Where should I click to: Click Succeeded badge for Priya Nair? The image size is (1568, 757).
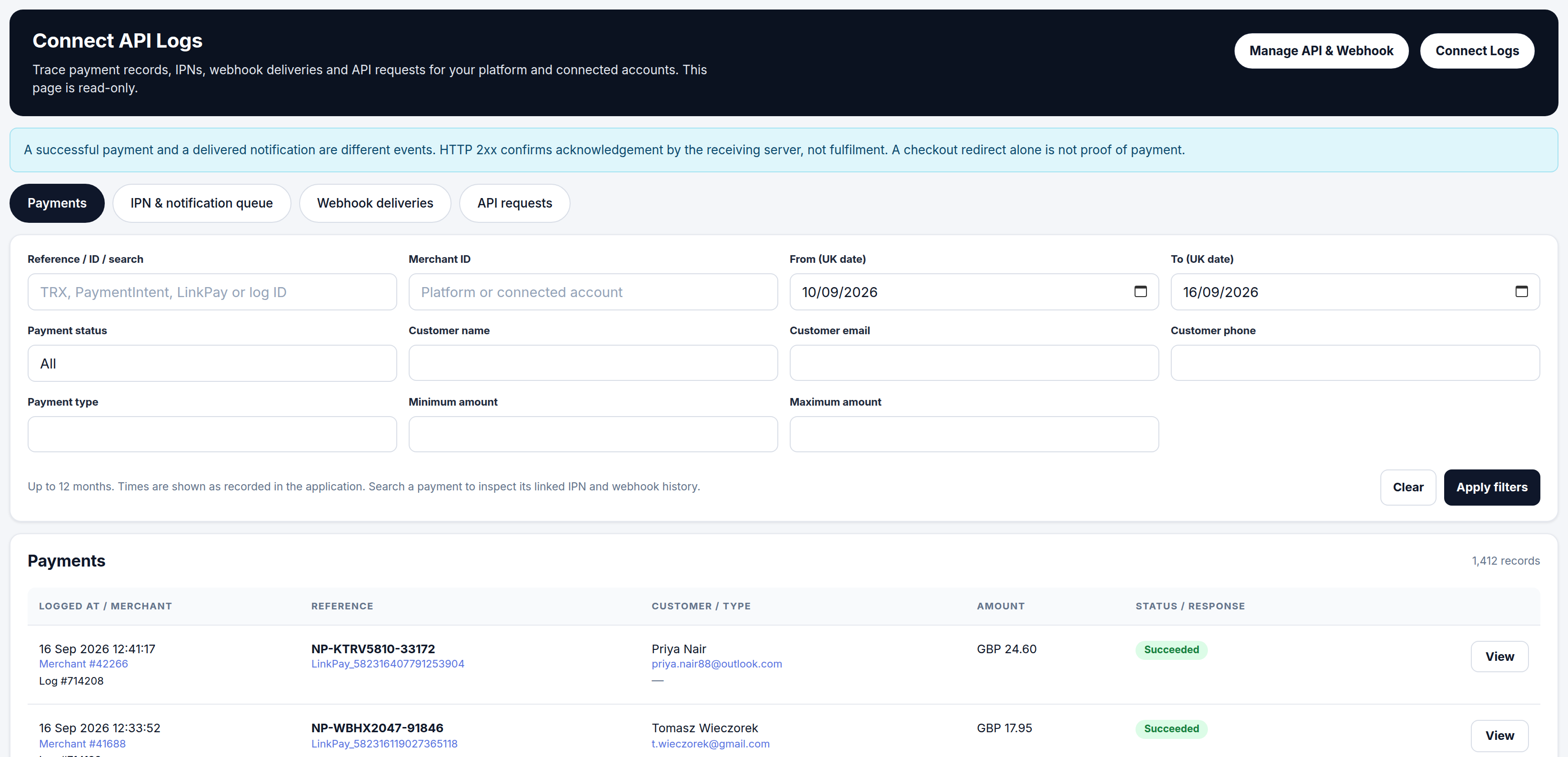[x=1171, y=650]
